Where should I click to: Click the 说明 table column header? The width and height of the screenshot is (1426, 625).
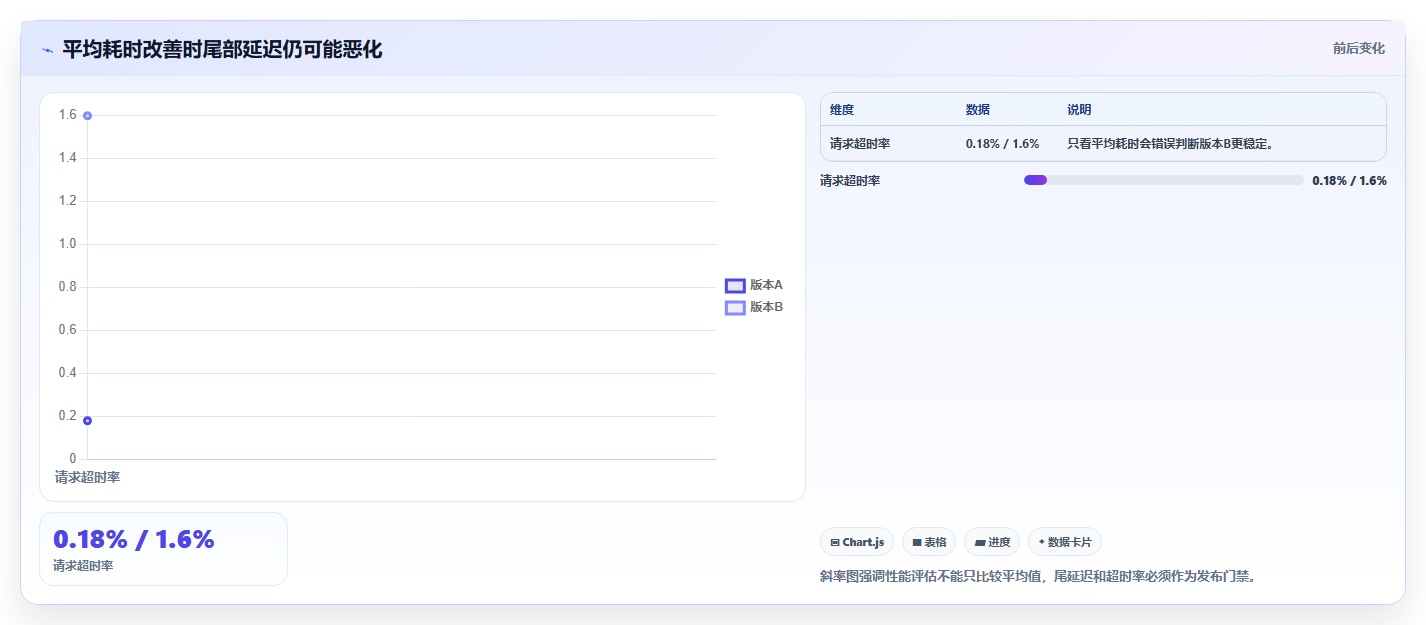click(x=1080, y=110)
